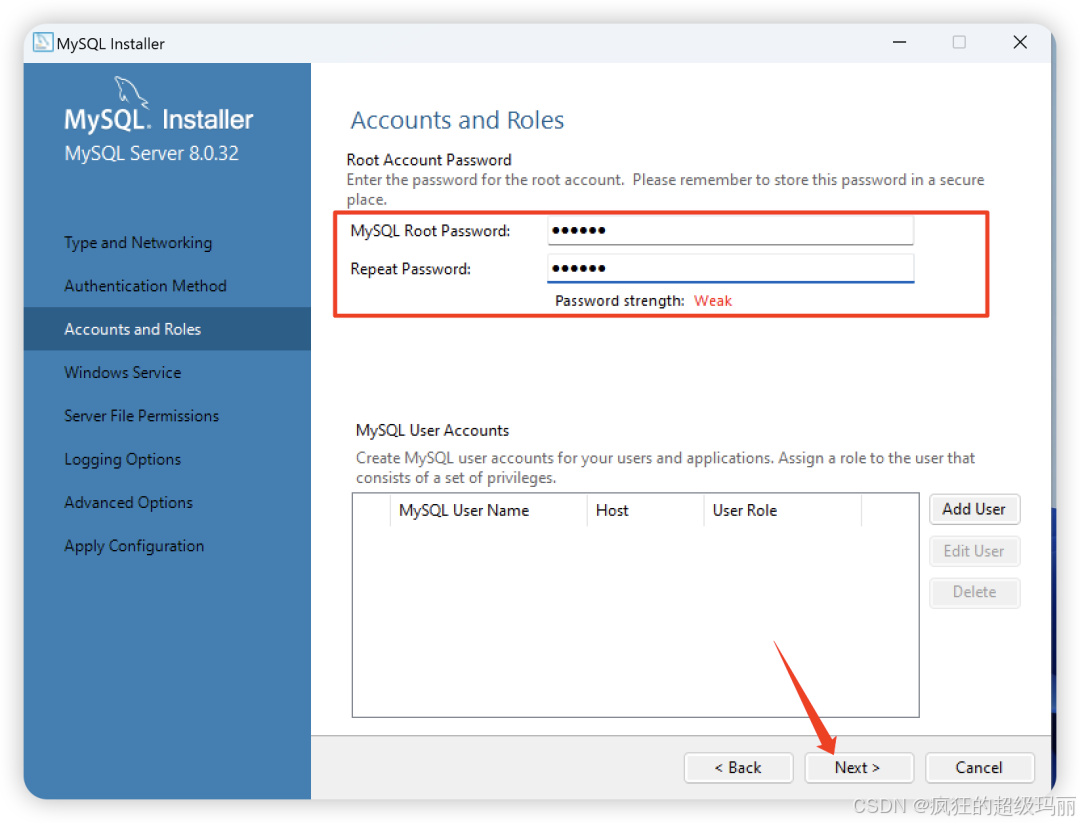Click the MySQL Root Password input field
The image size is (1080, 823).
[x=730, y=230]
